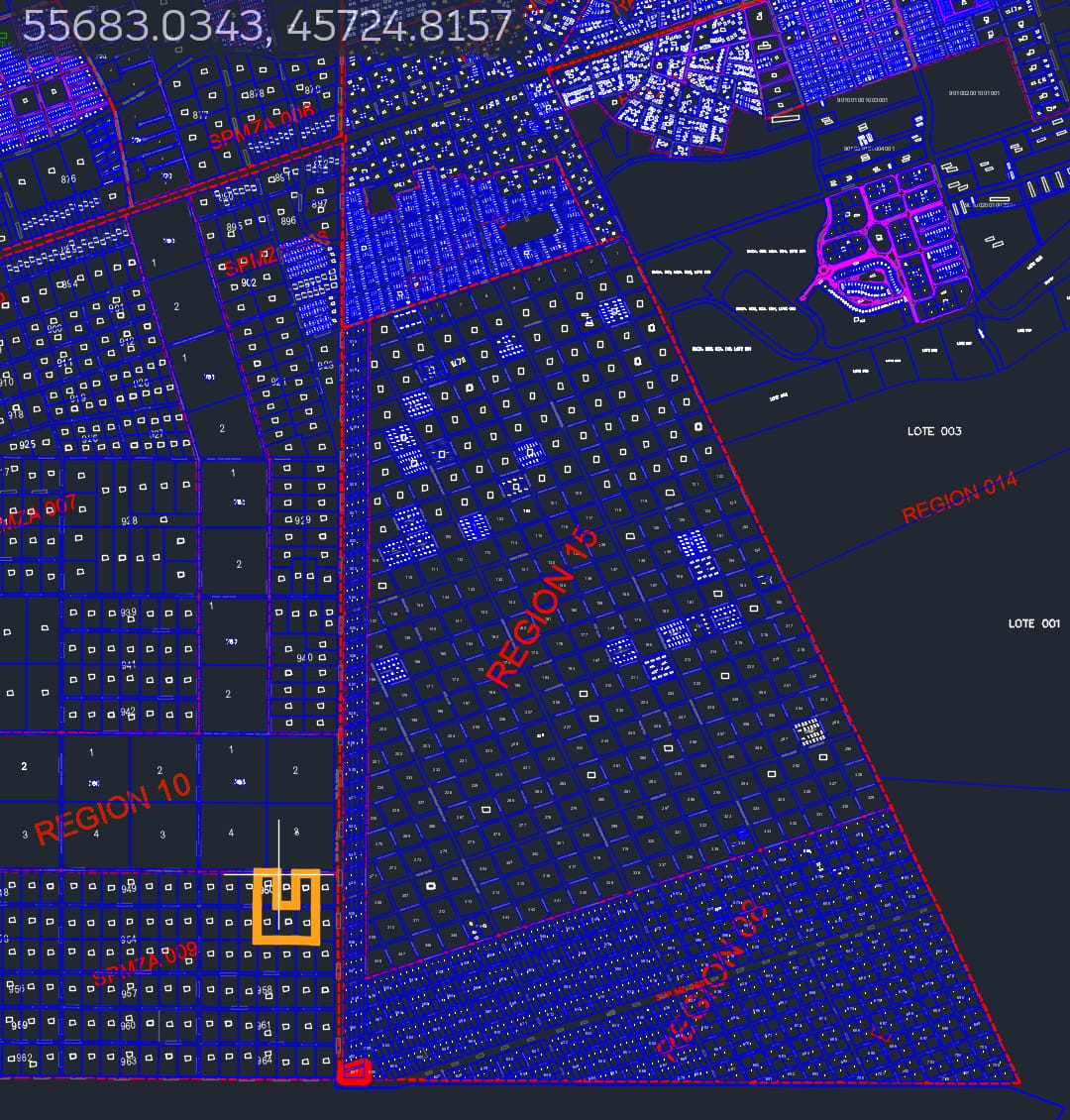Select the REGION 15 label
Image resolution: width=1070 pixels, height=1120 pixels.
tap(544, 609)
